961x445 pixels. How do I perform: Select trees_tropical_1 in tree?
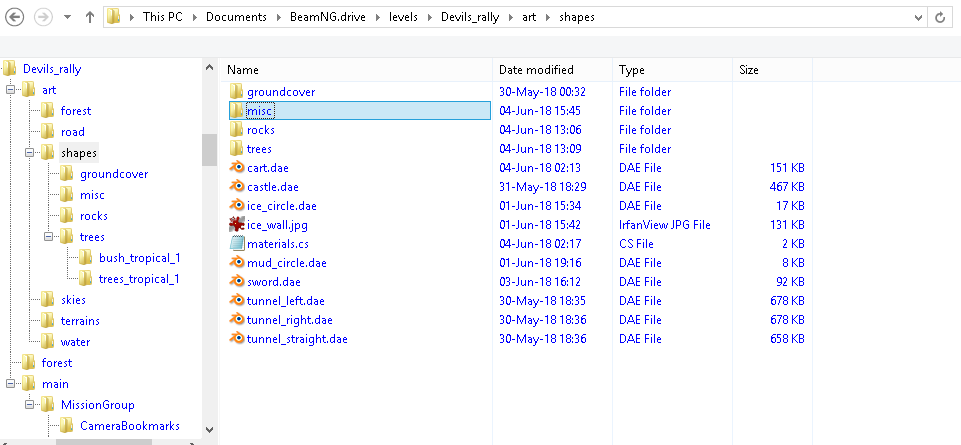tap(139, 279)
